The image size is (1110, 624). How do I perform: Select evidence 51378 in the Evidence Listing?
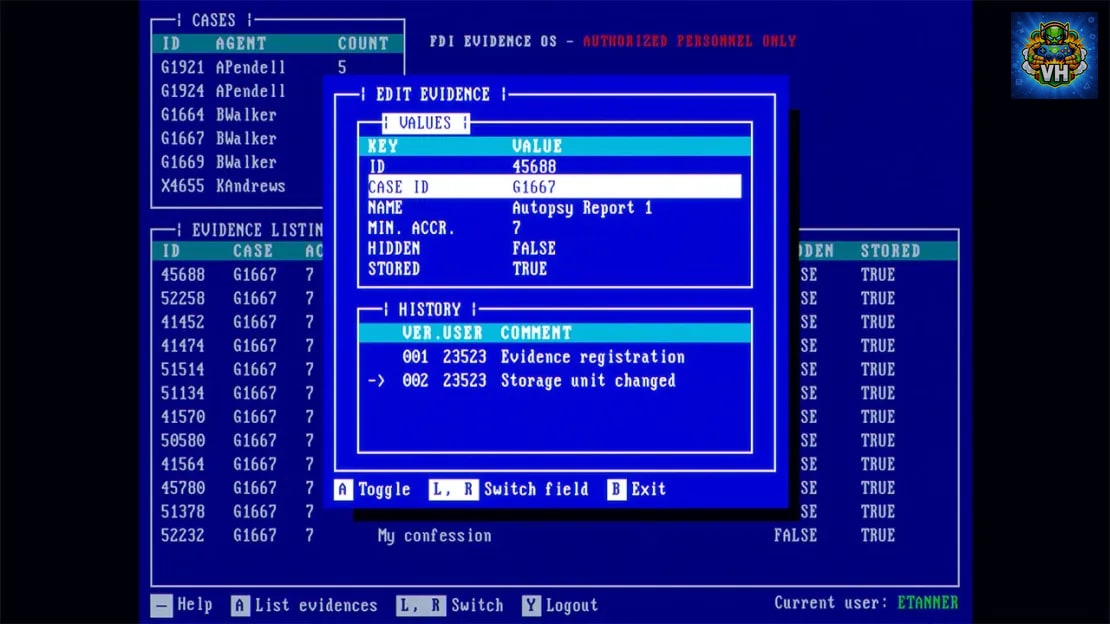coord(238,512)
